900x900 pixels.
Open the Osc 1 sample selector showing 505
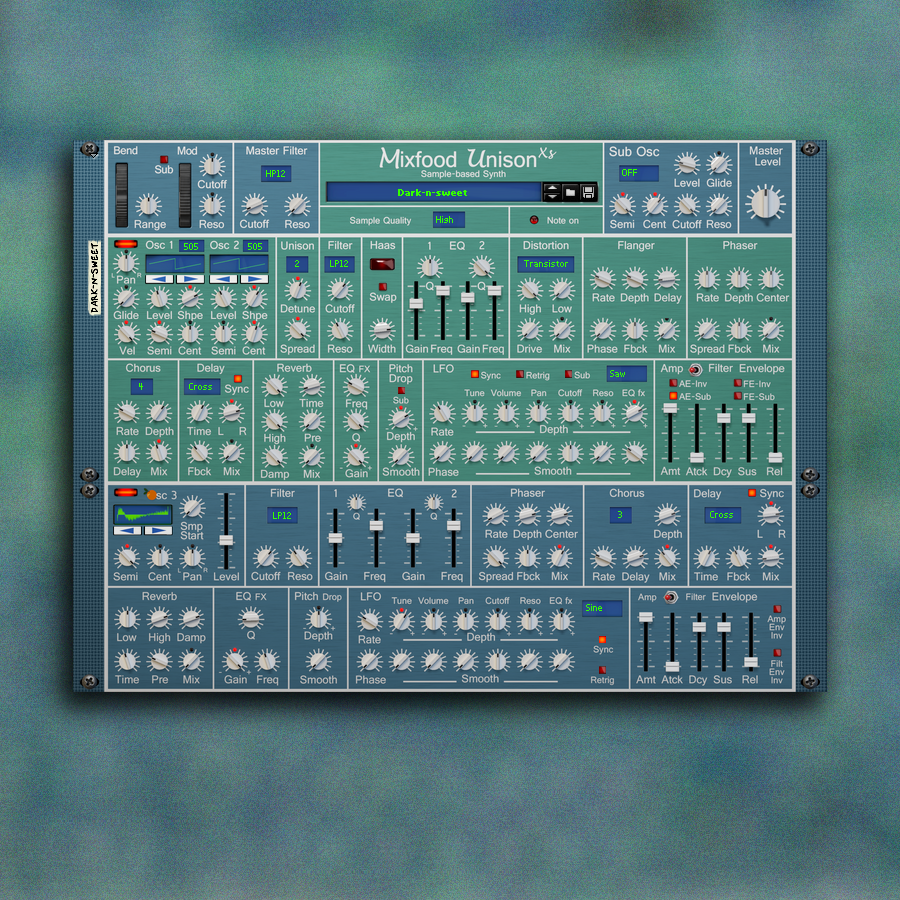click(191, 246)
